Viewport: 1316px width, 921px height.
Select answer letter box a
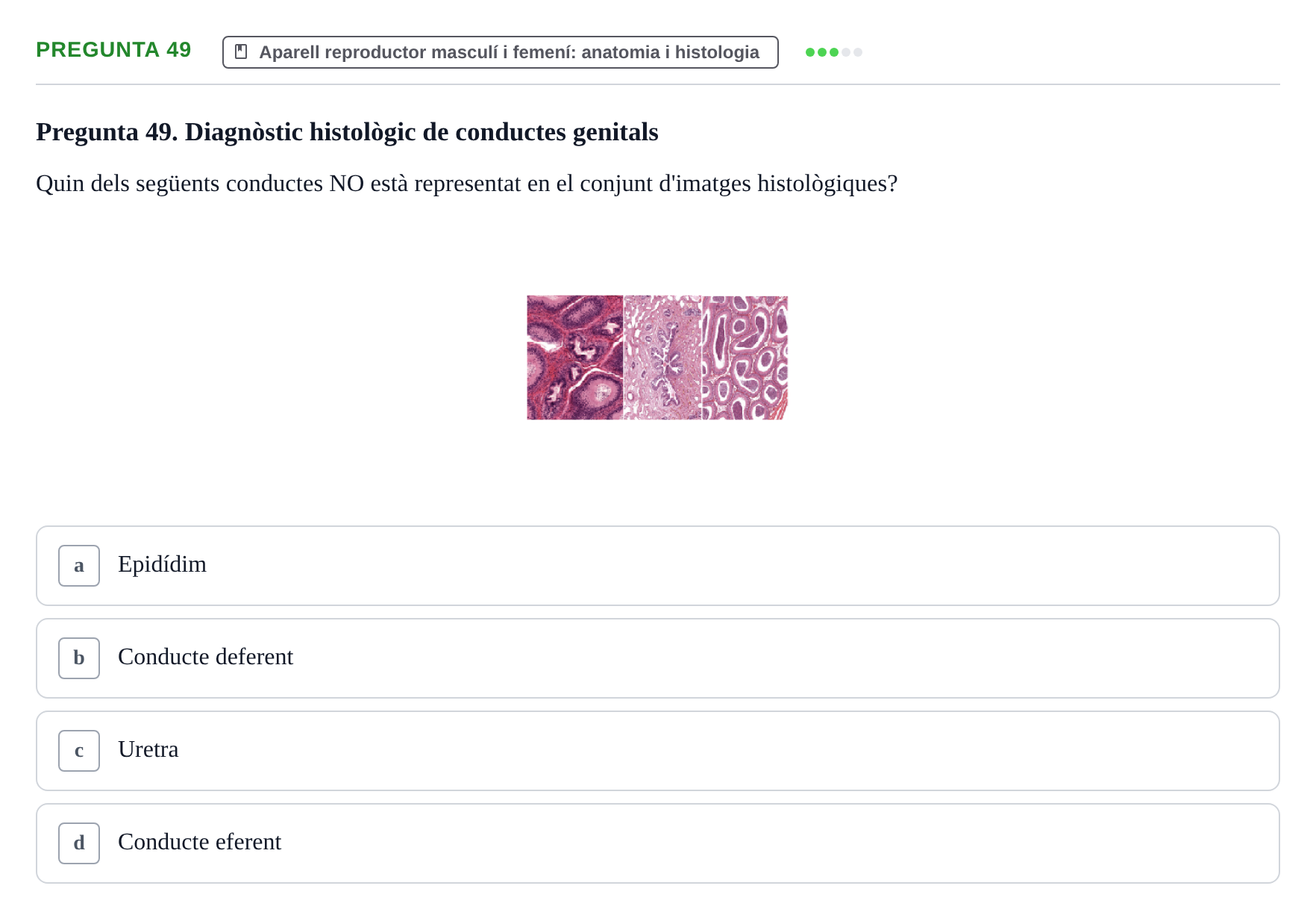click(79, 566)
